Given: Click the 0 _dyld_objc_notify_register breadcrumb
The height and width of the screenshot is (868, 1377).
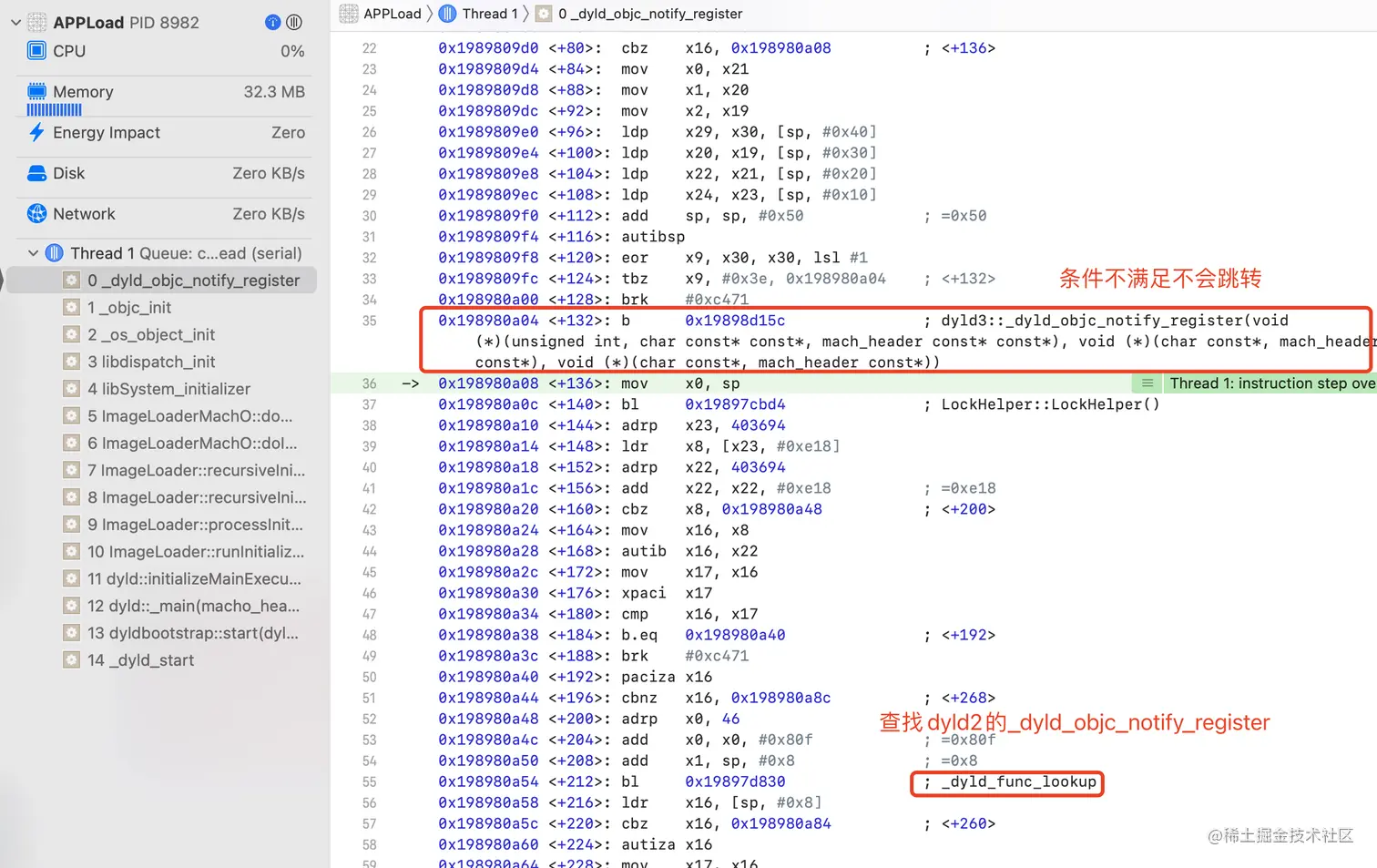Looking at the screenshot, I should pyautogui.click(x=650, y=14).
